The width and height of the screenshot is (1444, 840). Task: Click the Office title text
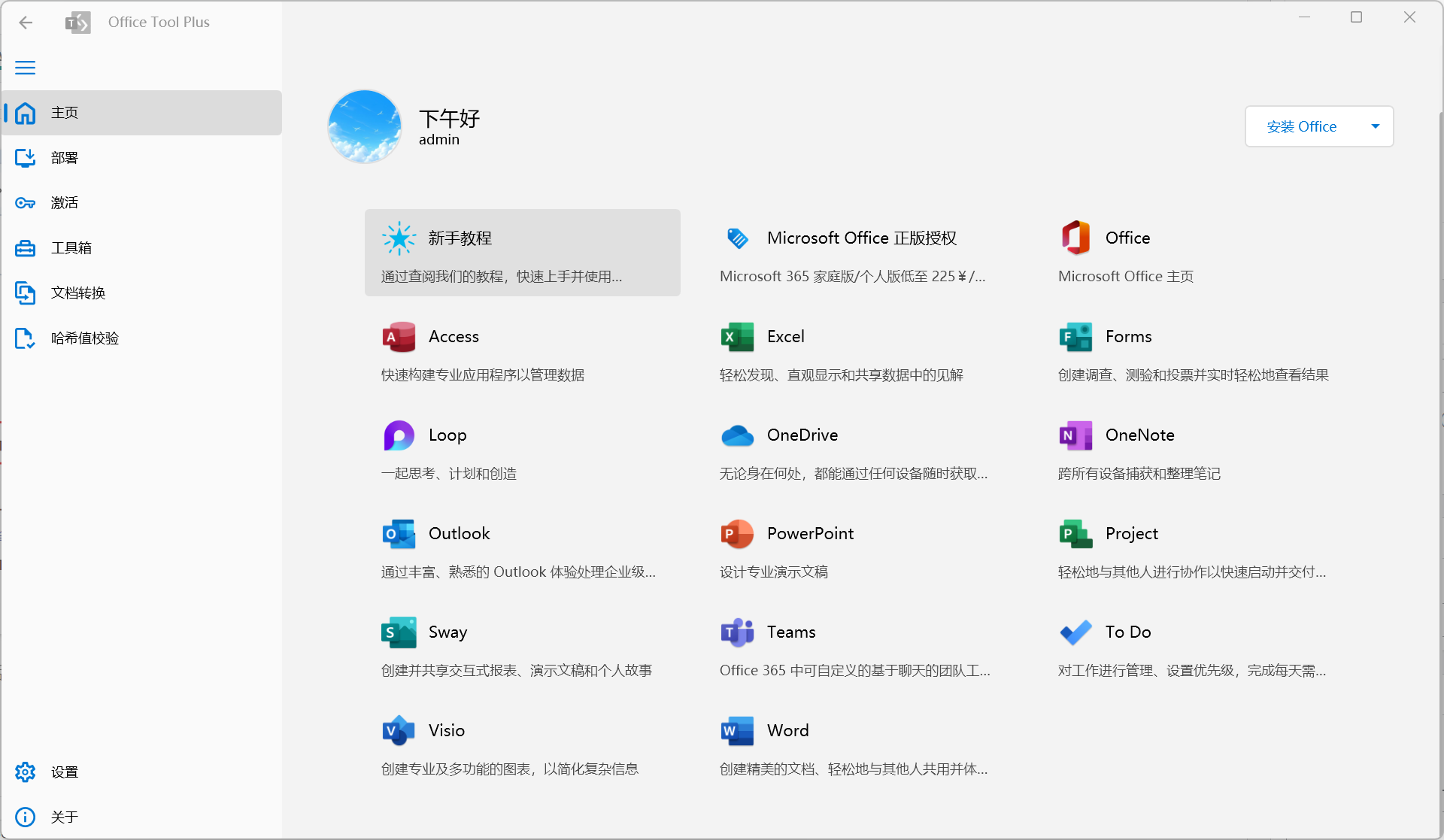(1127, 238)
